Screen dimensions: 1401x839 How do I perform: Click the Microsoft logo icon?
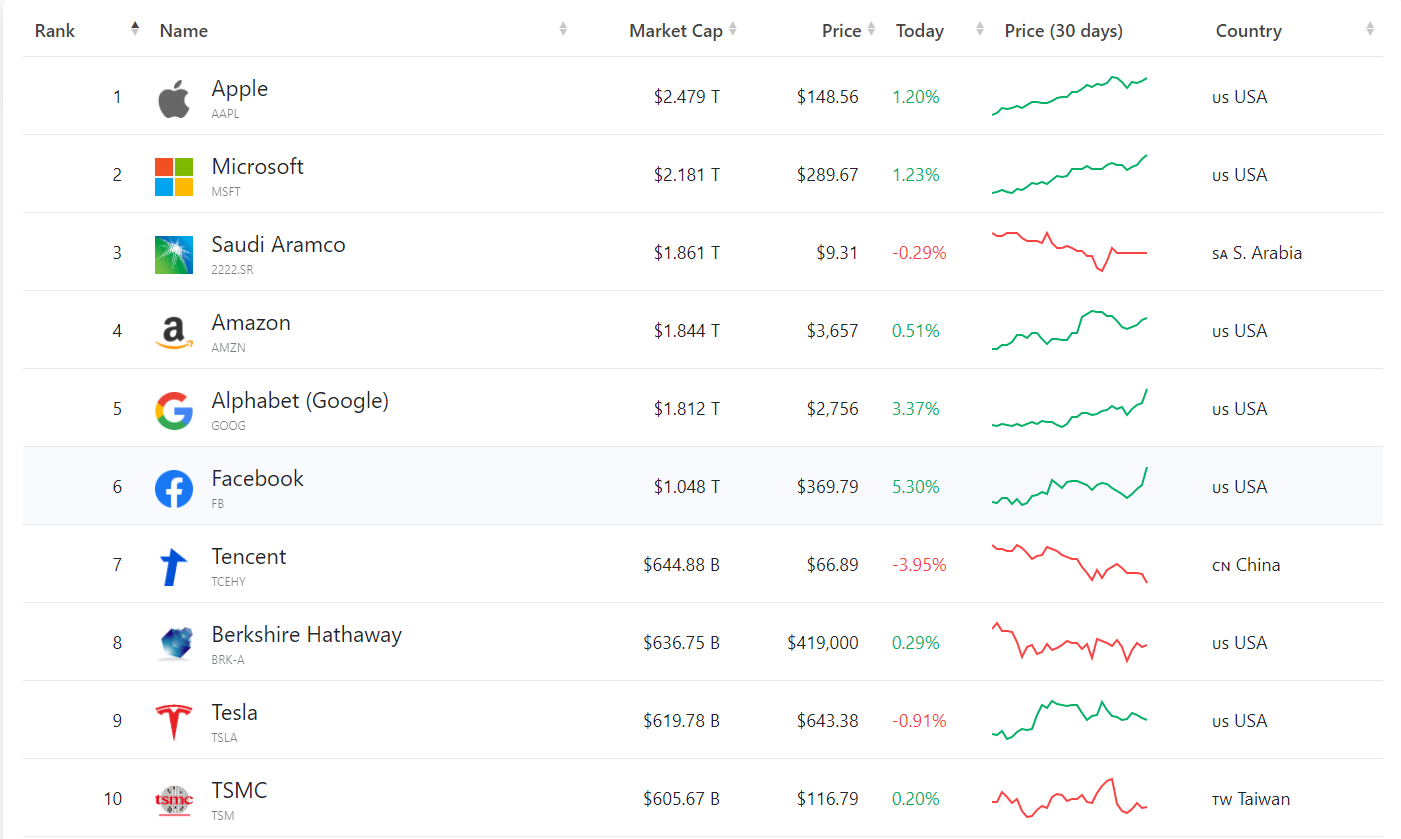pos(174,177)
